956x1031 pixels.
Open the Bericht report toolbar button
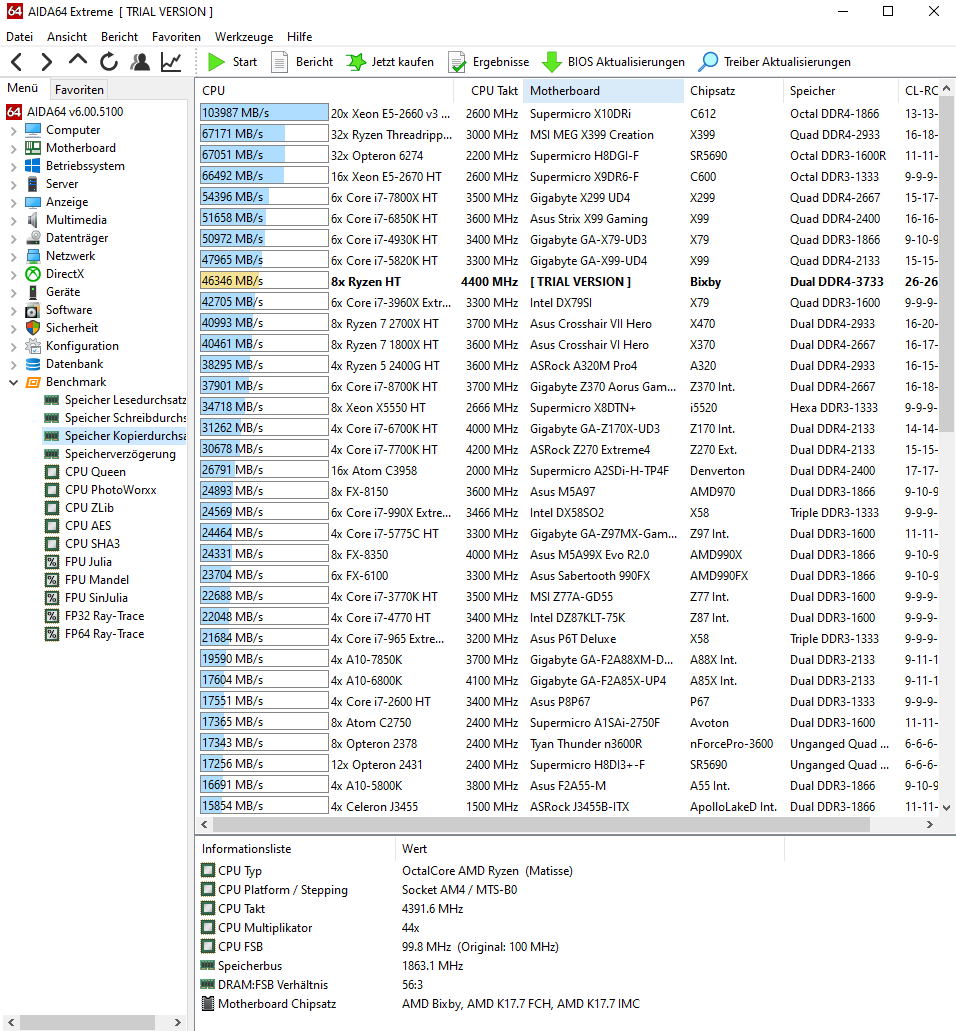click(x=302, y=62)
